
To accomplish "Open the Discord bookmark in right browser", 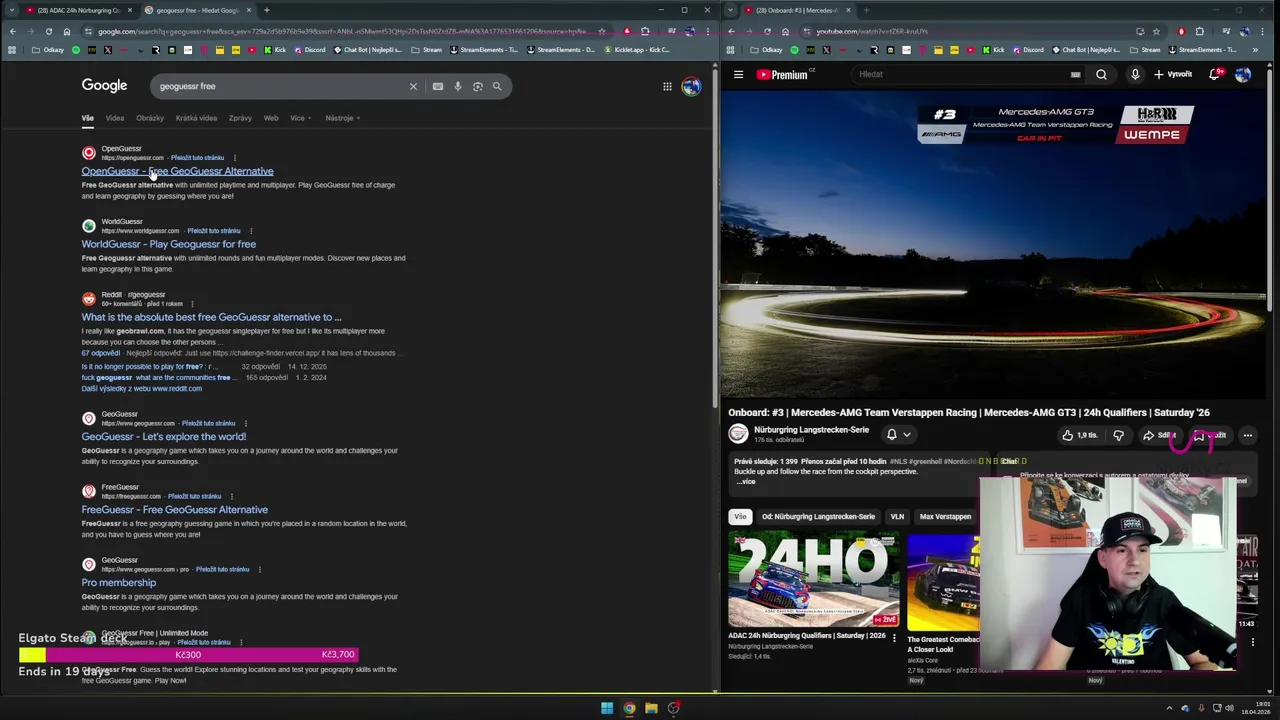I will pos(1027,49).
